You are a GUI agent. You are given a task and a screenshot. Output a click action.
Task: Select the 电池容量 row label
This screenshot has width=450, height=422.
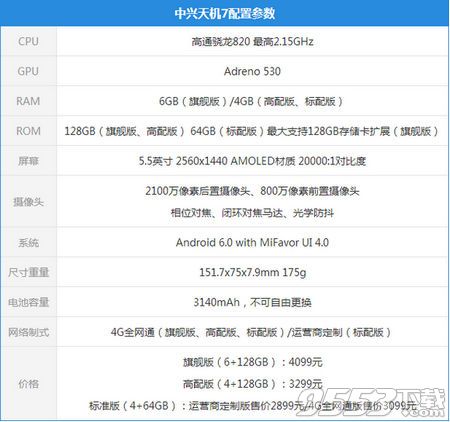28,302
